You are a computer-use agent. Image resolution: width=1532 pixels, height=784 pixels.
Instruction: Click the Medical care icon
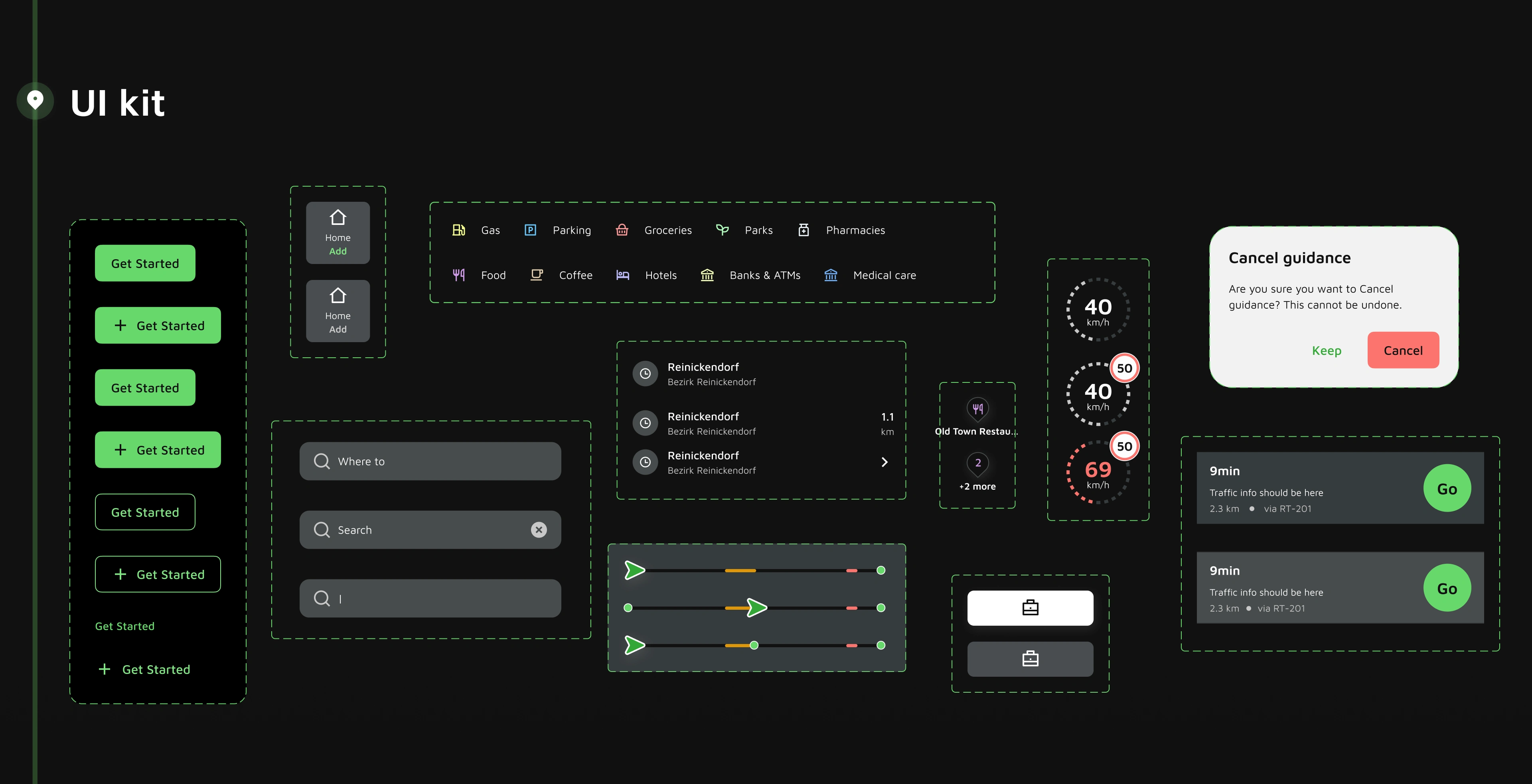[x=830, y=275]
